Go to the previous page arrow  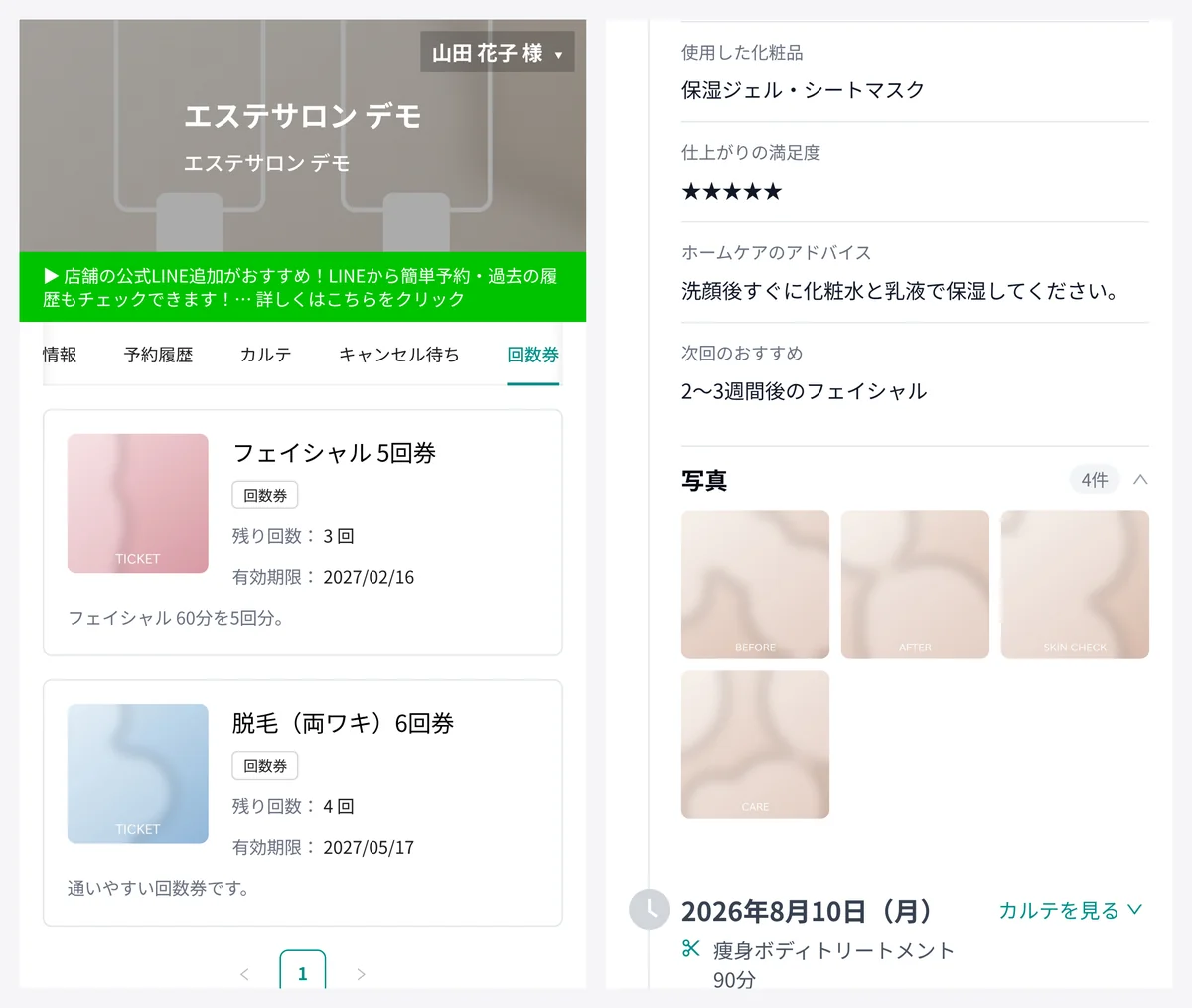(x=244, y=974)
